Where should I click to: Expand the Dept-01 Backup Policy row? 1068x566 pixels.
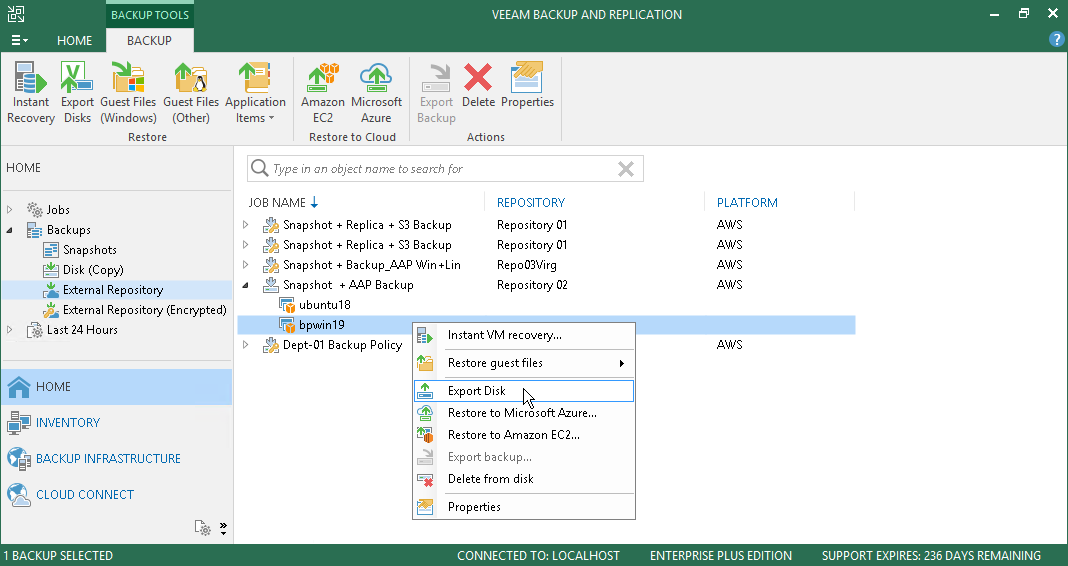(x=246, y=345)
